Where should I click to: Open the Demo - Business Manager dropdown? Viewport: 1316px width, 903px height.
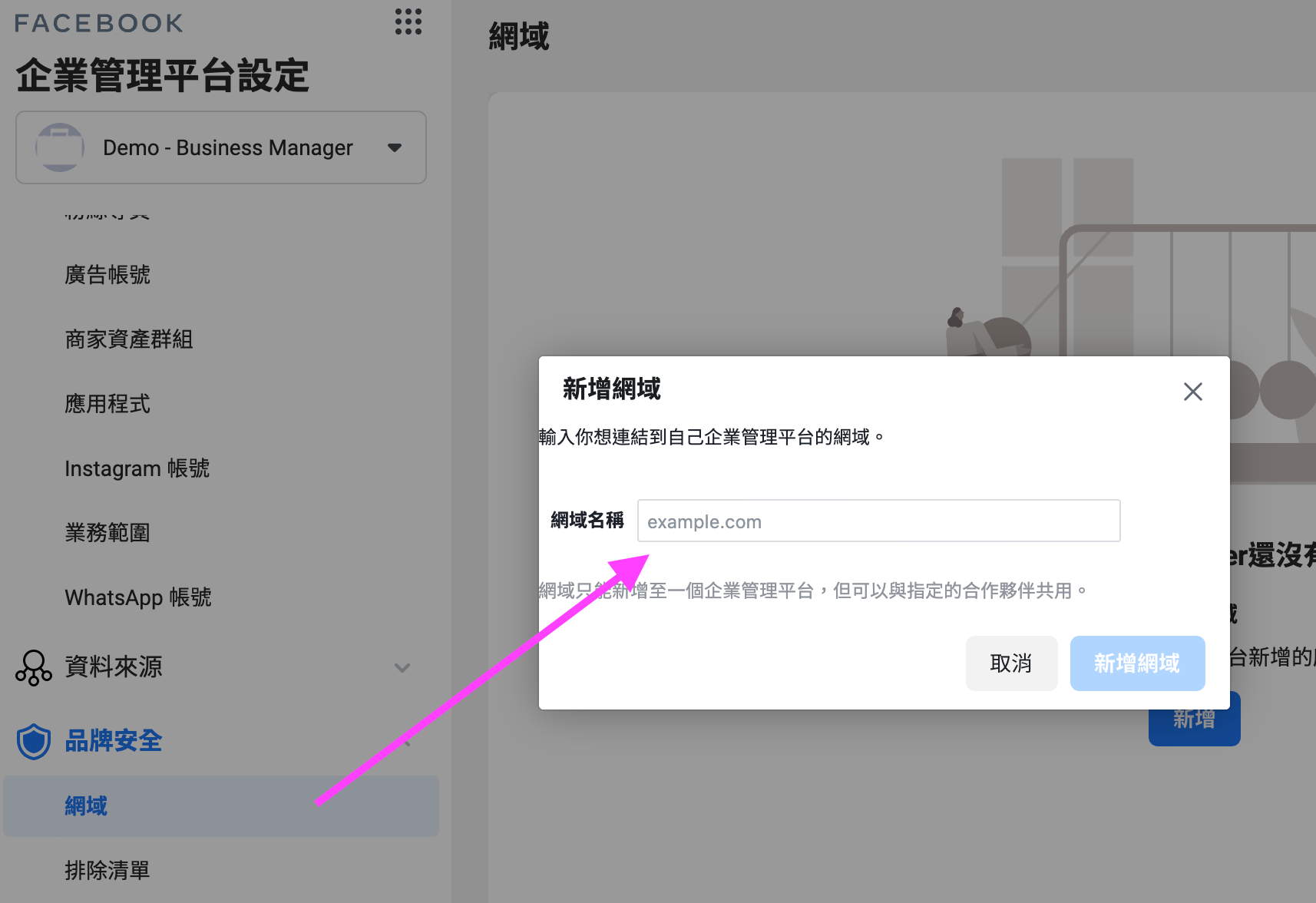pyautogui.click(x=221, y=147)
